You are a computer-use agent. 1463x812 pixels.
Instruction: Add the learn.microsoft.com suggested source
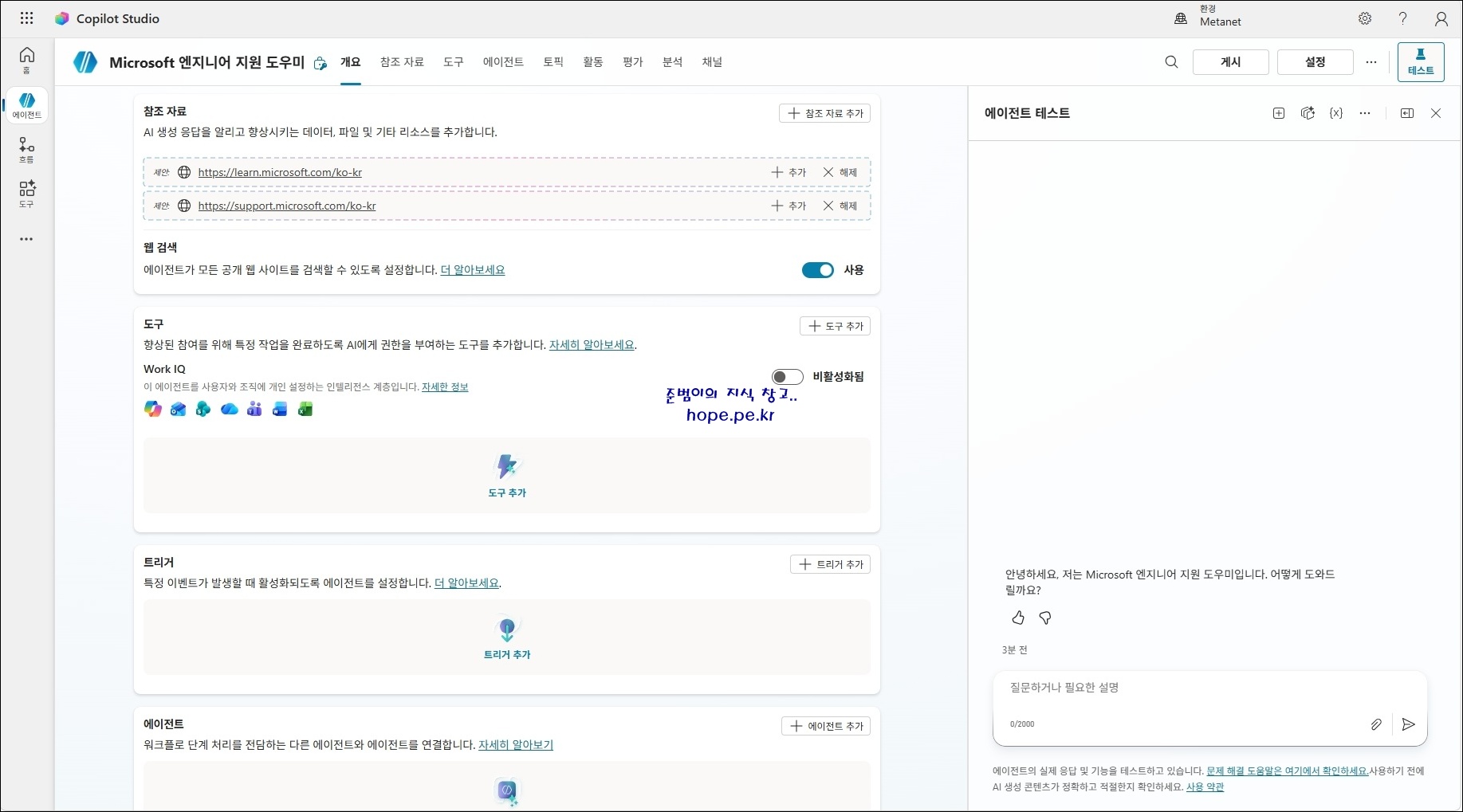click(789, 172)
